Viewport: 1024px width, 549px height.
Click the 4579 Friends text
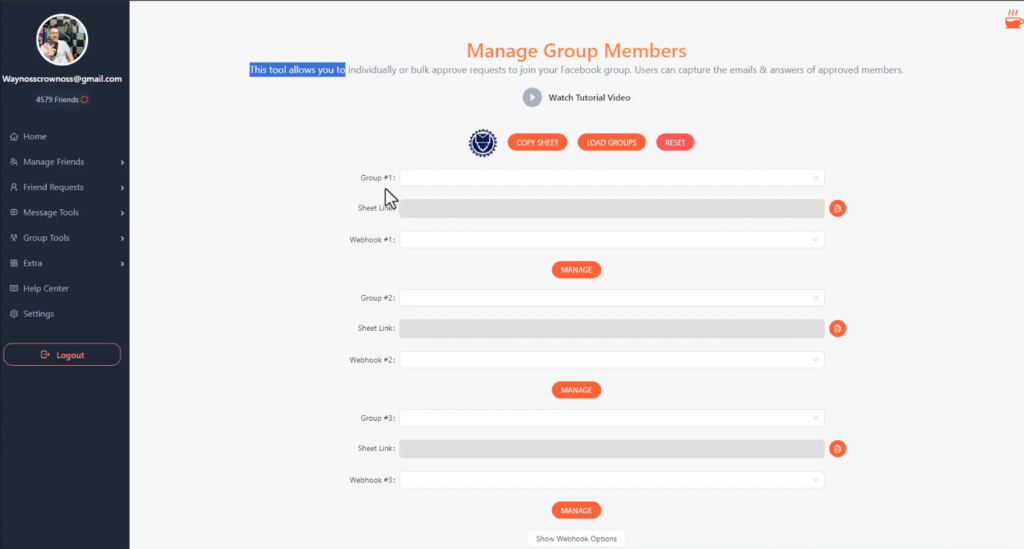tap(57, 100)
